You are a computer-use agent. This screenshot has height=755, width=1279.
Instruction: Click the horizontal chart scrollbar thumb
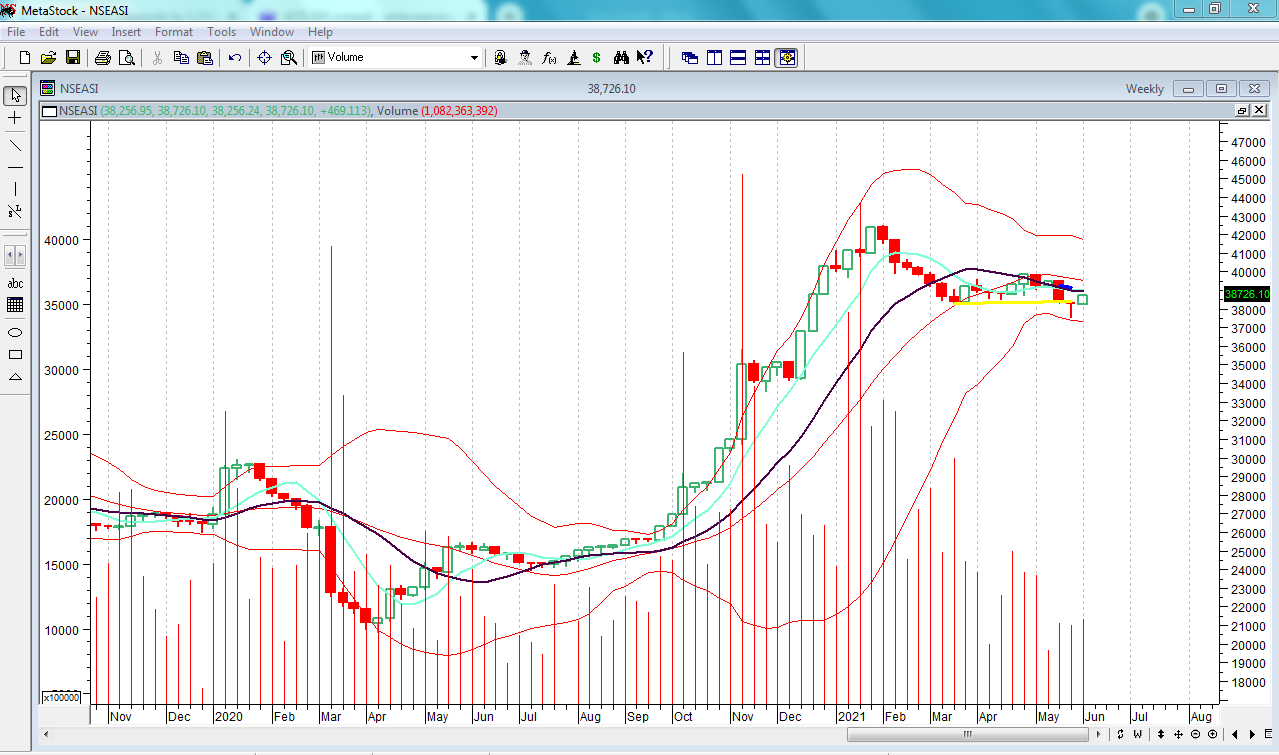click(967, 734)
